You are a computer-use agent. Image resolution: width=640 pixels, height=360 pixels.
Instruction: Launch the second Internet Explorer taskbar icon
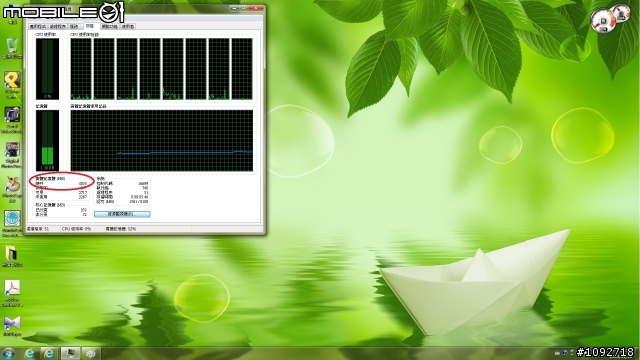point(49,353)
